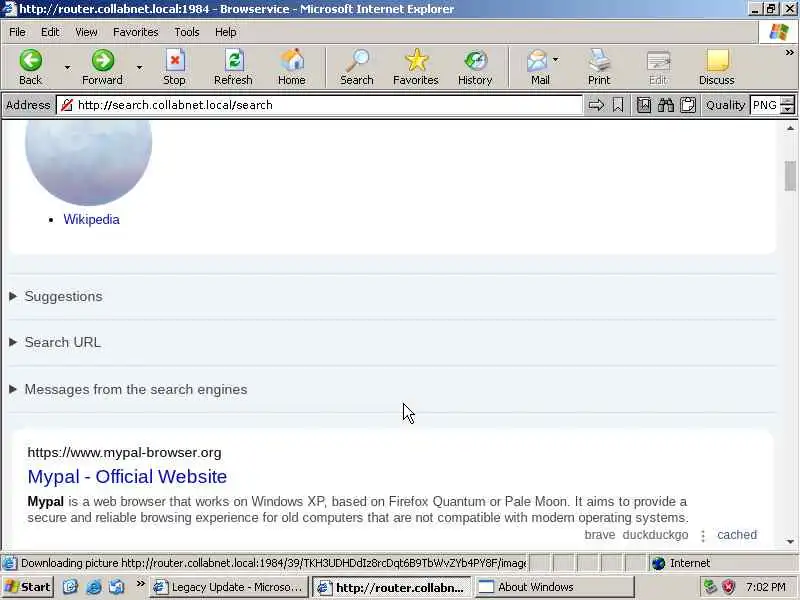The width and height of the screenshot is (800, 600).
Task: Click the duckduckgo engine label
Action: 655,535
